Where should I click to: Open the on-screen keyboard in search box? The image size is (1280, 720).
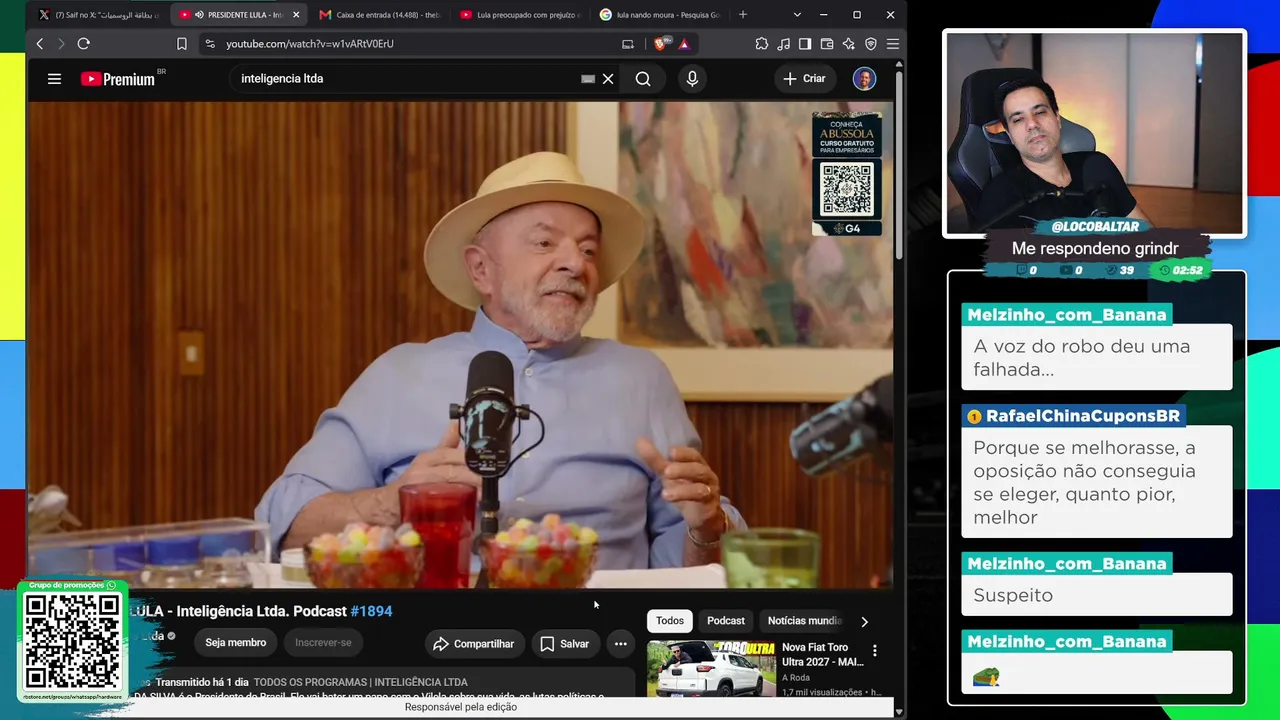(x=588, y=79)
